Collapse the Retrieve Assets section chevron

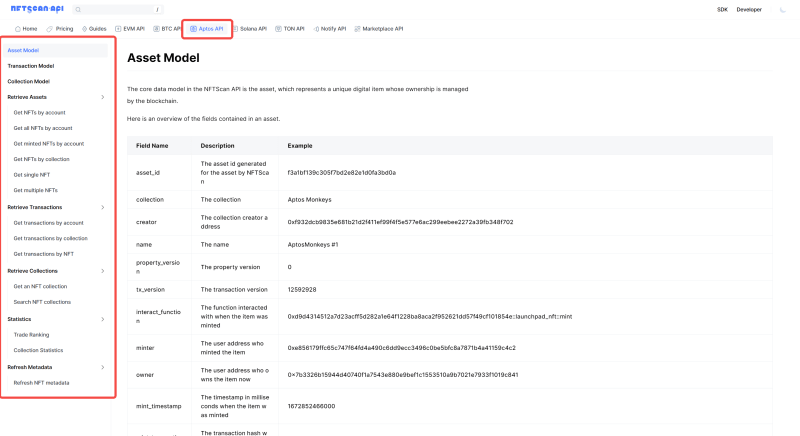click(x=103, y=97)
